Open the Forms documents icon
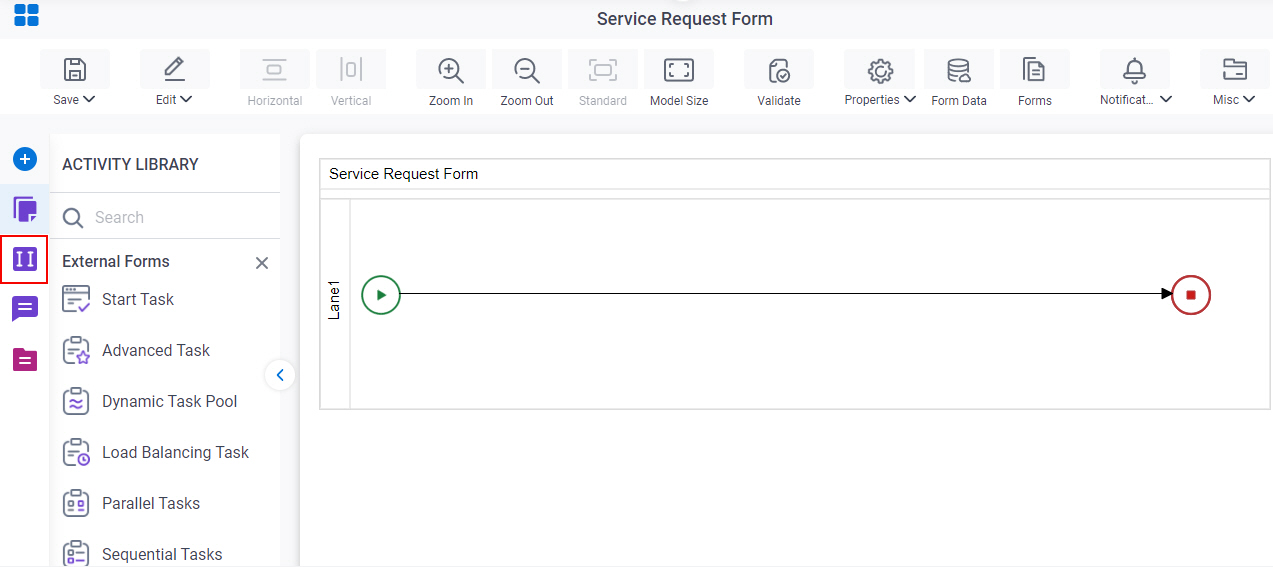 1035,69
